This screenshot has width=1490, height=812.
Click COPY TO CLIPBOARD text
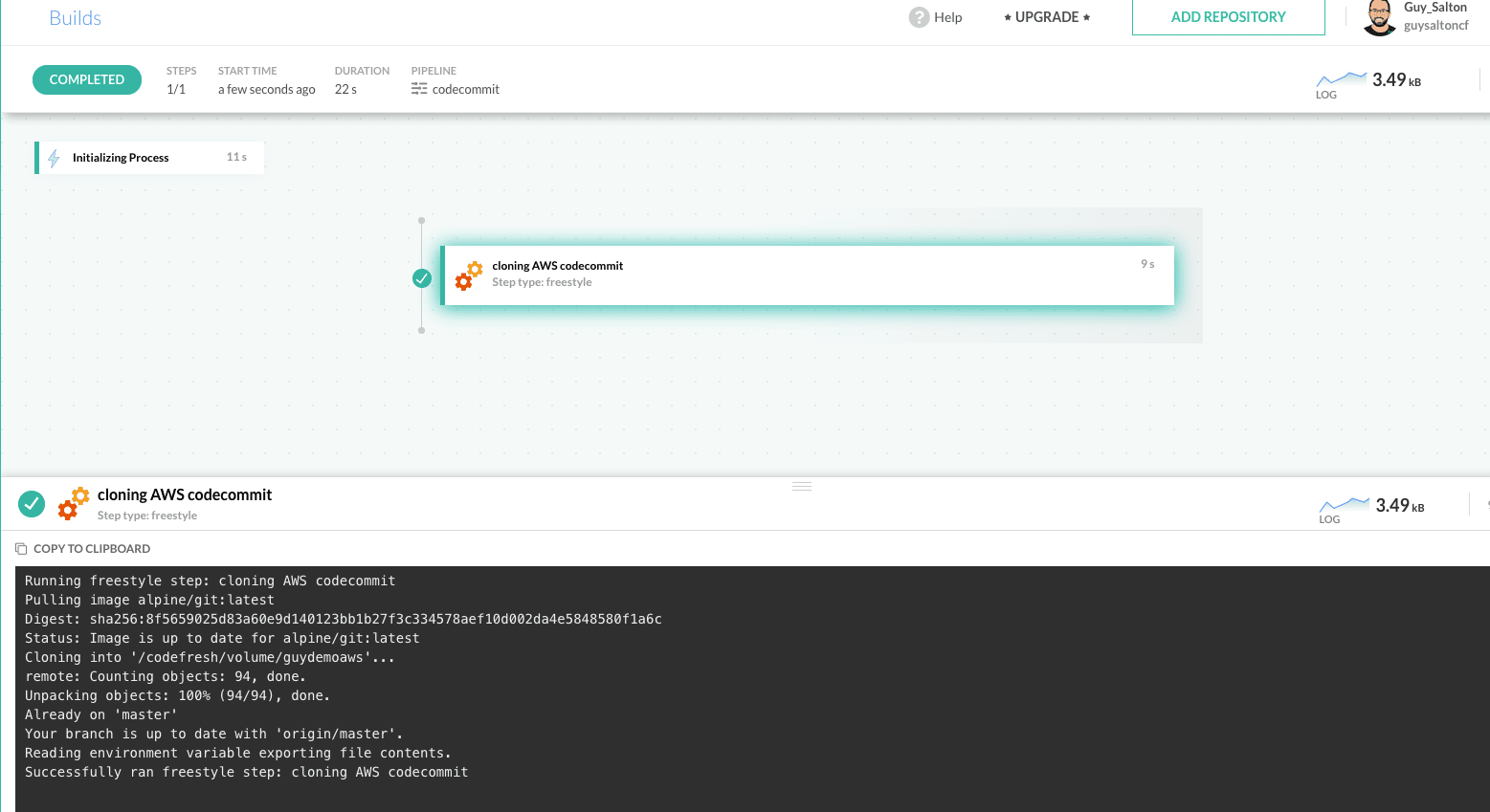point(92,549)
